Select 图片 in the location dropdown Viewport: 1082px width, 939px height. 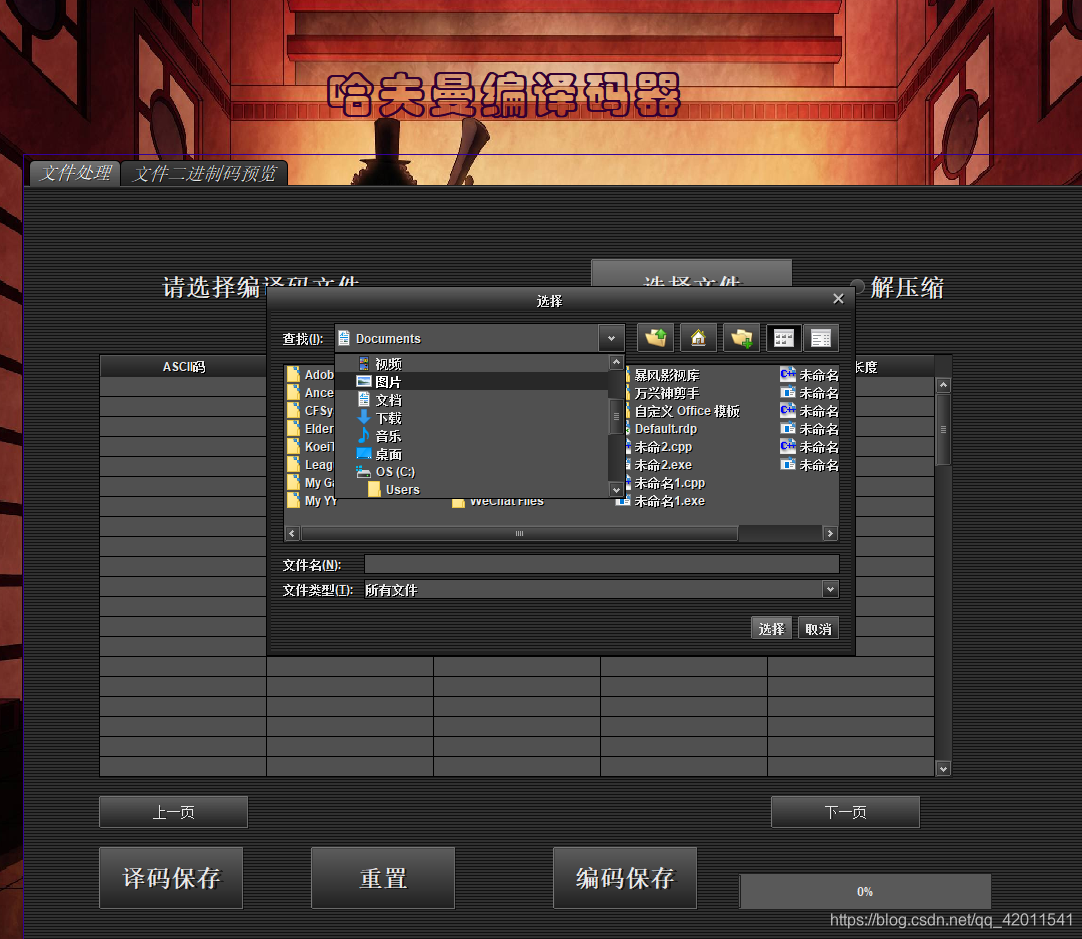[471, 382]
